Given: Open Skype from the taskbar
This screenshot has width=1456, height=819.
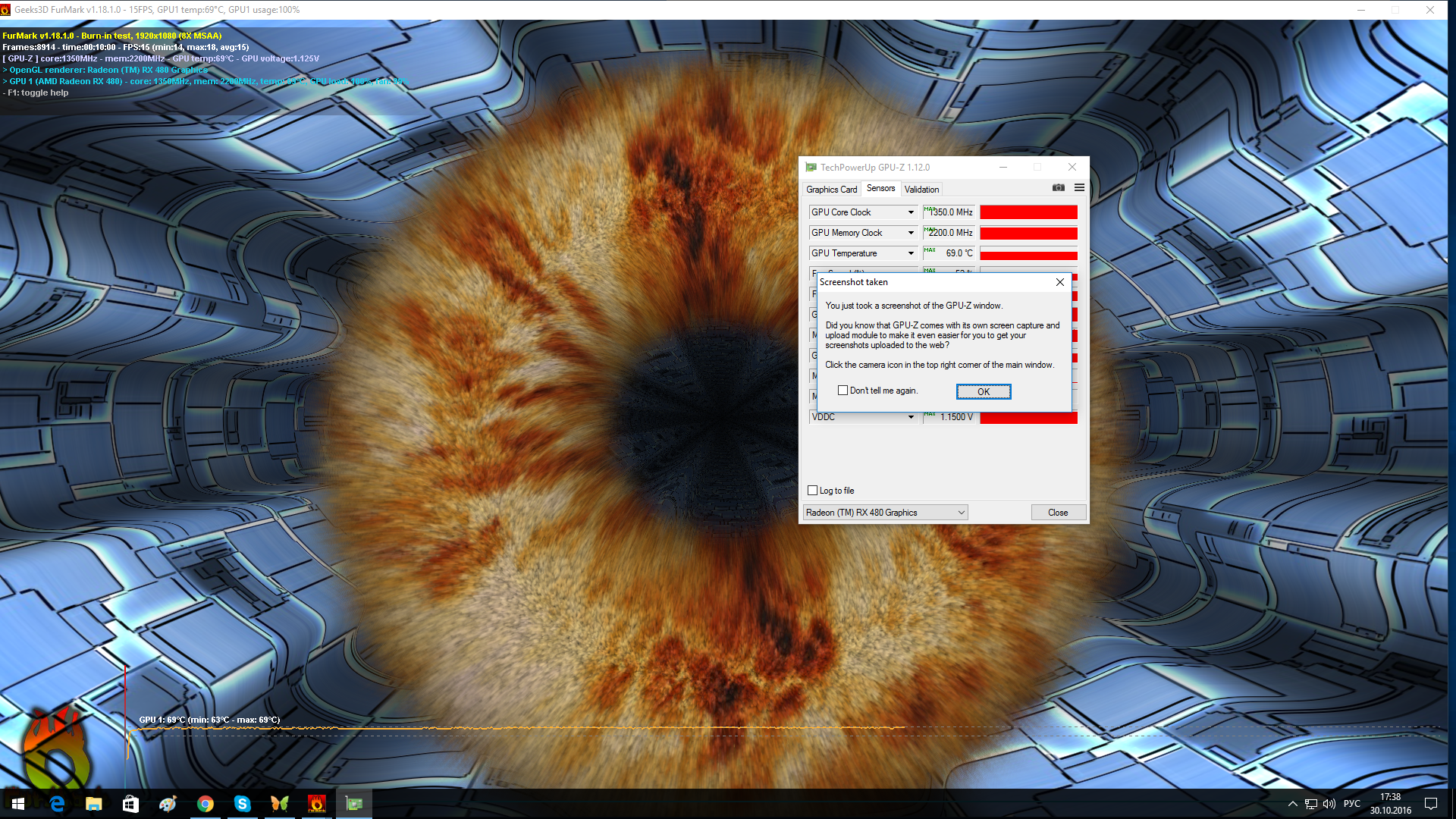Looking at the screenshot, I should 243,804.
